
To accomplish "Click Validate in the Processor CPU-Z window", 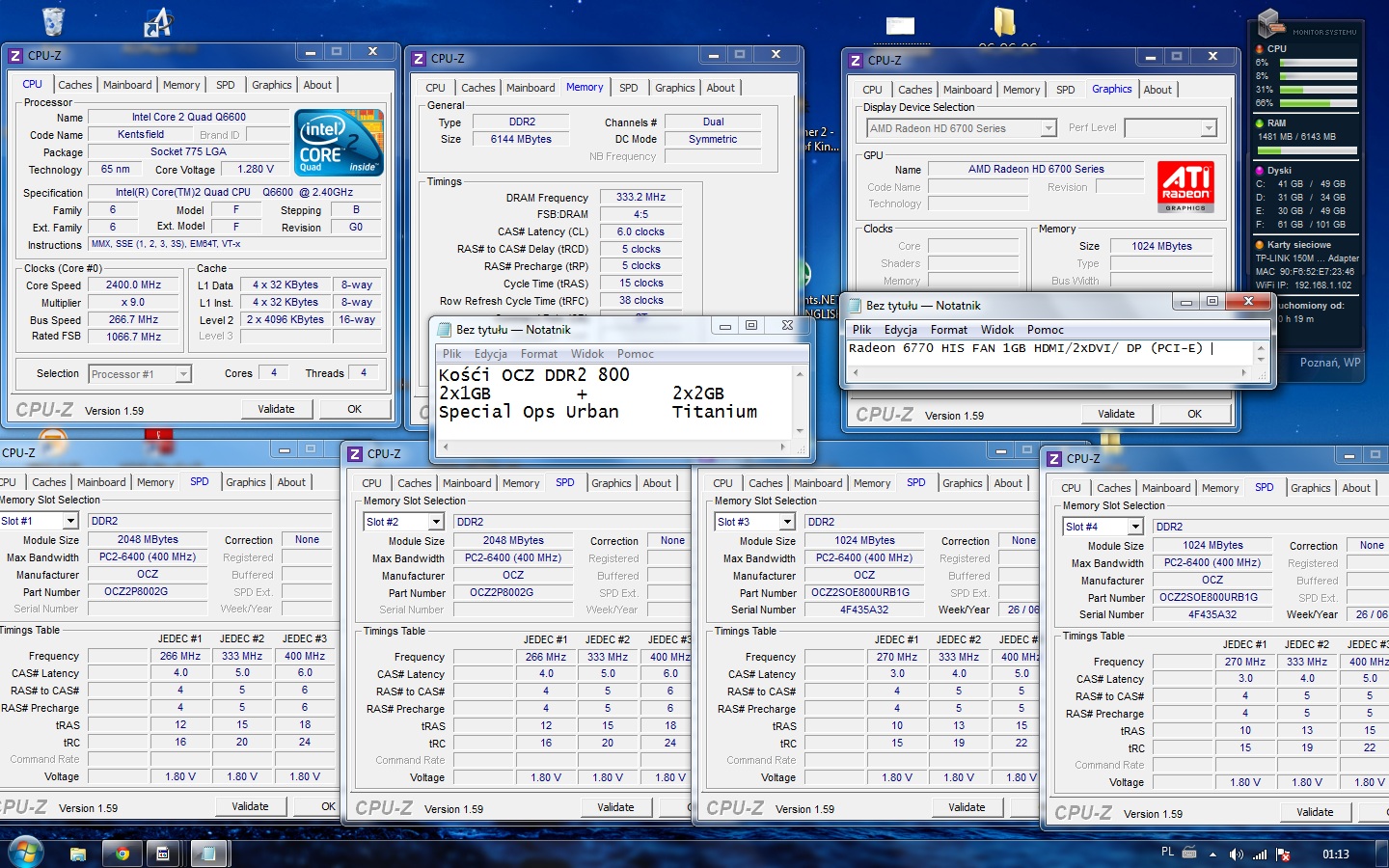I will point(277,409).
